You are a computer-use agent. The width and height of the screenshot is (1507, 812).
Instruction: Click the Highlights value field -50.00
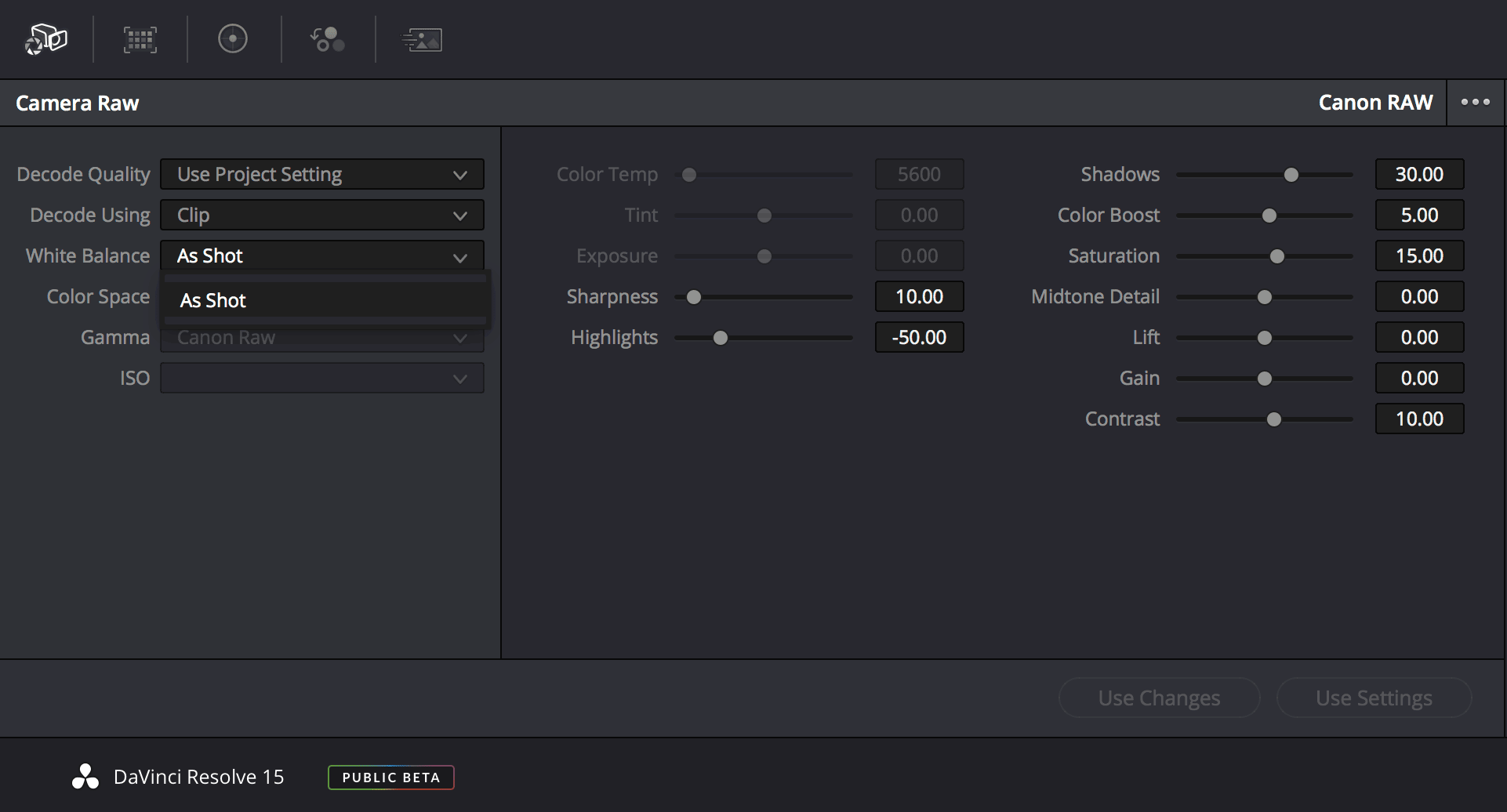pyautogui.click(x=920, y=337)
